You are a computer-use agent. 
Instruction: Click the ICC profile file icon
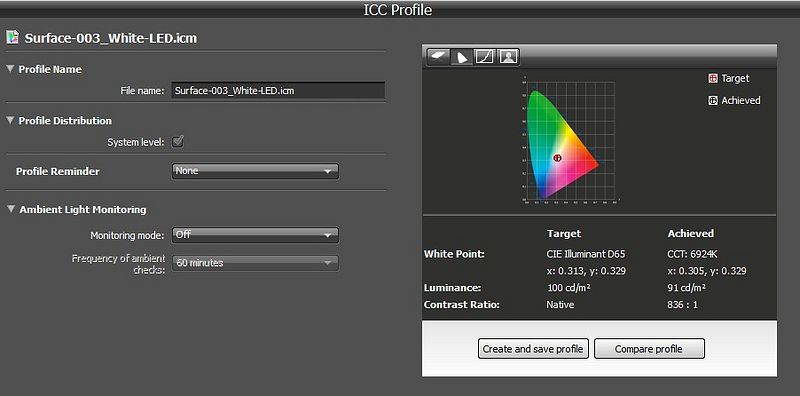tap(12, 38)
